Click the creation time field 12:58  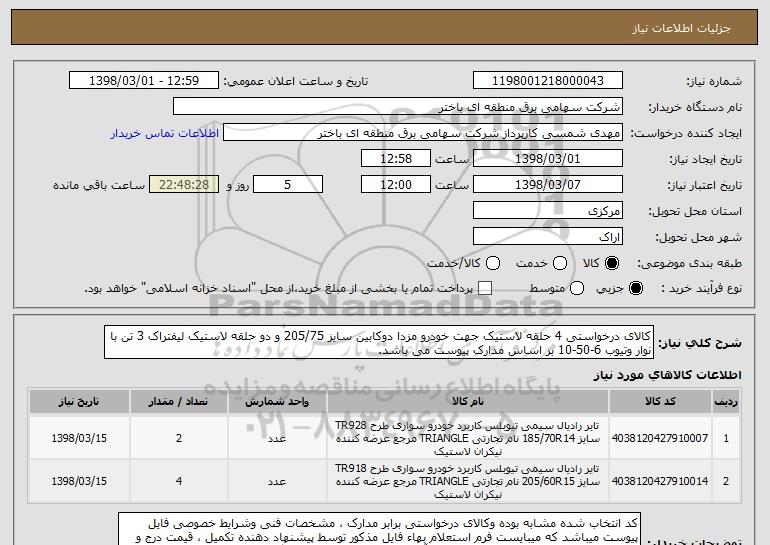click(396, 159)
